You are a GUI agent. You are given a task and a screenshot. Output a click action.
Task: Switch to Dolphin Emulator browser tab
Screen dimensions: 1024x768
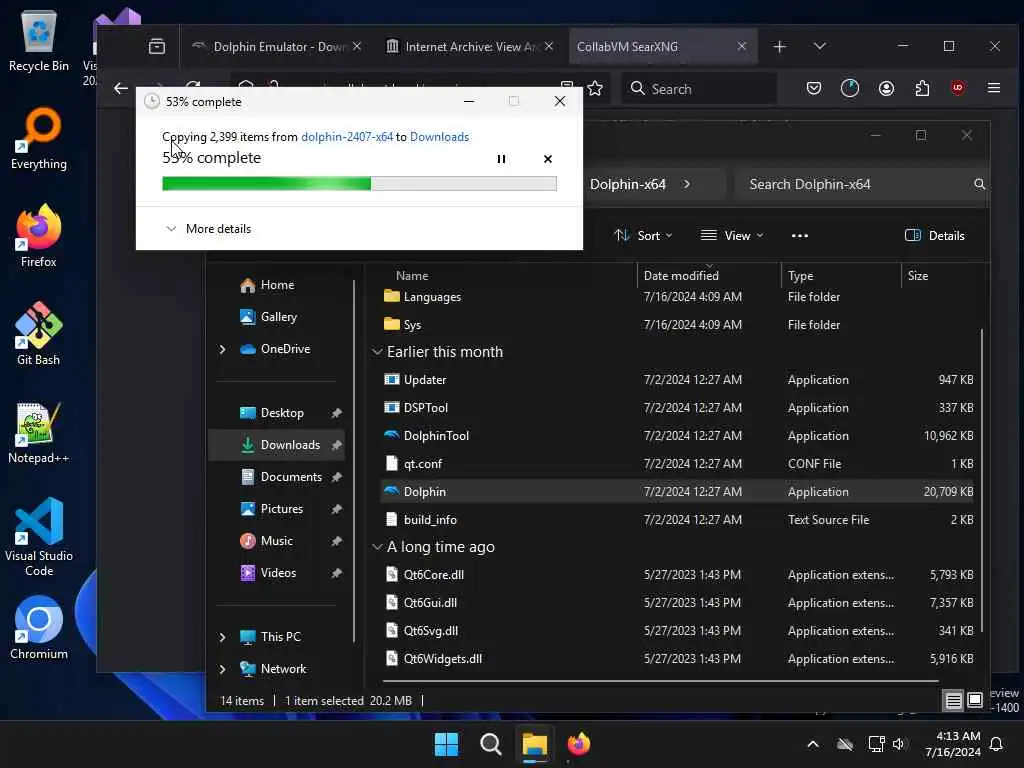[x=276, y=46]
